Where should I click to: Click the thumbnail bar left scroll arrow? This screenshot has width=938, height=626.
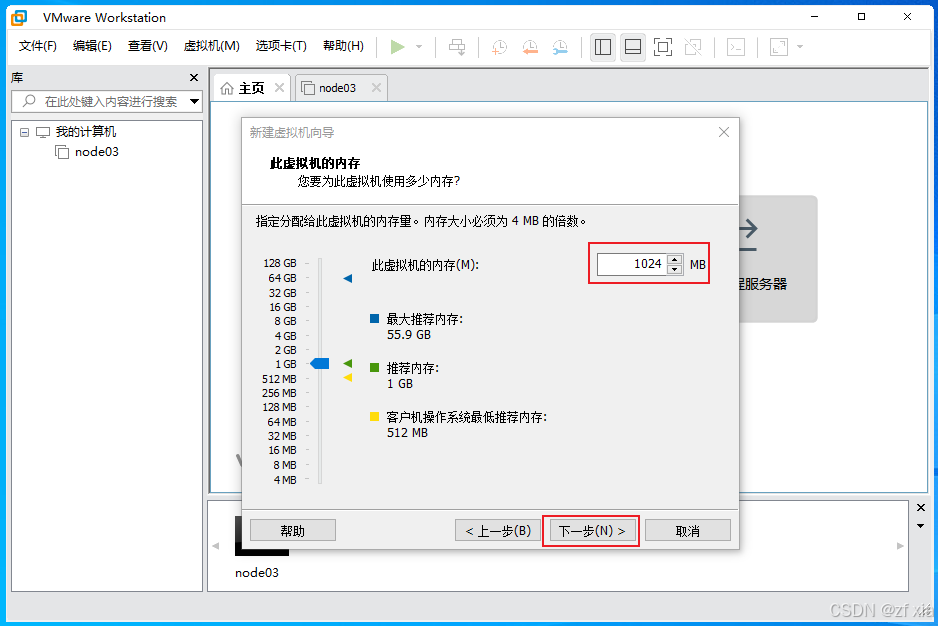pyautogui.click(x=216, y=546)
